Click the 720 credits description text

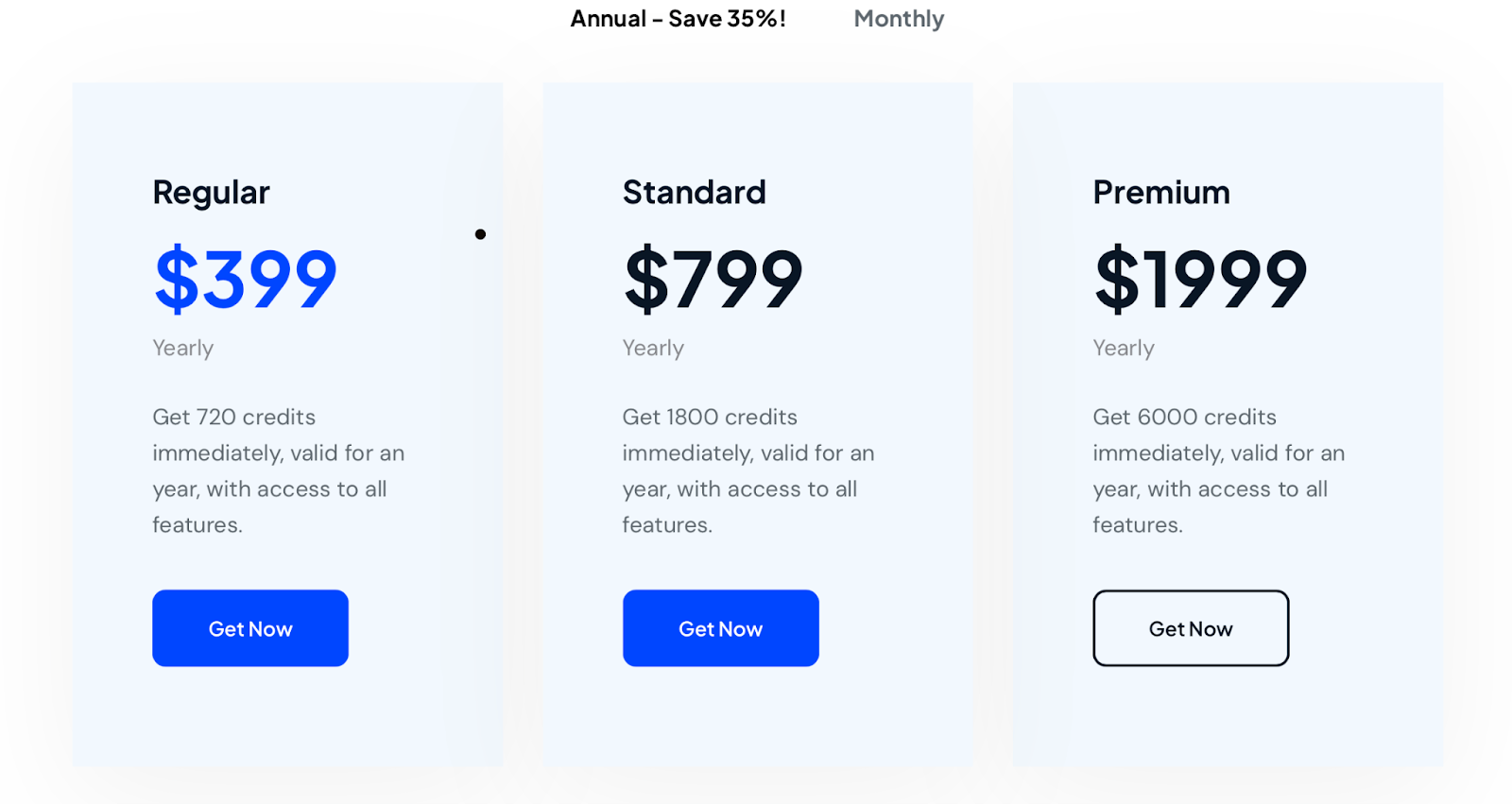click(279, 470)
